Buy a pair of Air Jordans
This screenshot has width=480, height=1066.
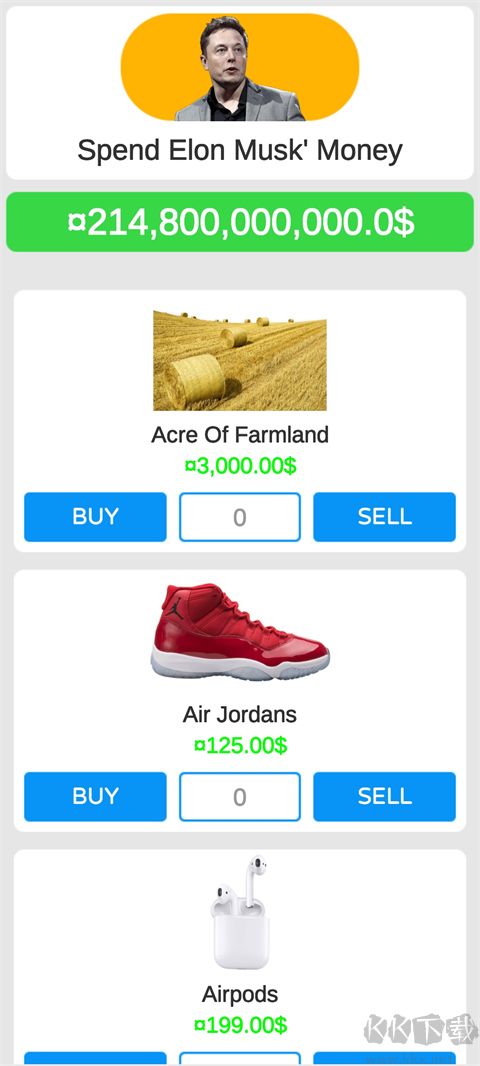95,796
